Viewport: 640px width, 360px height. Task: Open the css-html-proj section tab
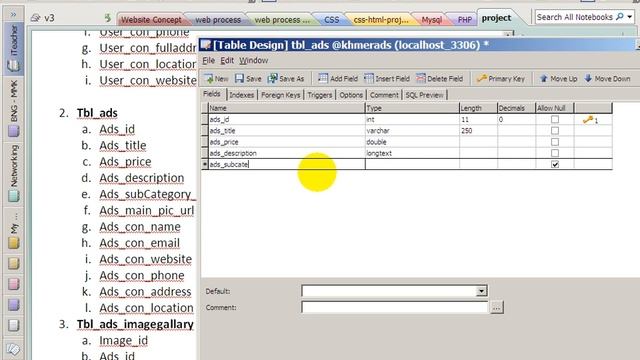[380, 20]
